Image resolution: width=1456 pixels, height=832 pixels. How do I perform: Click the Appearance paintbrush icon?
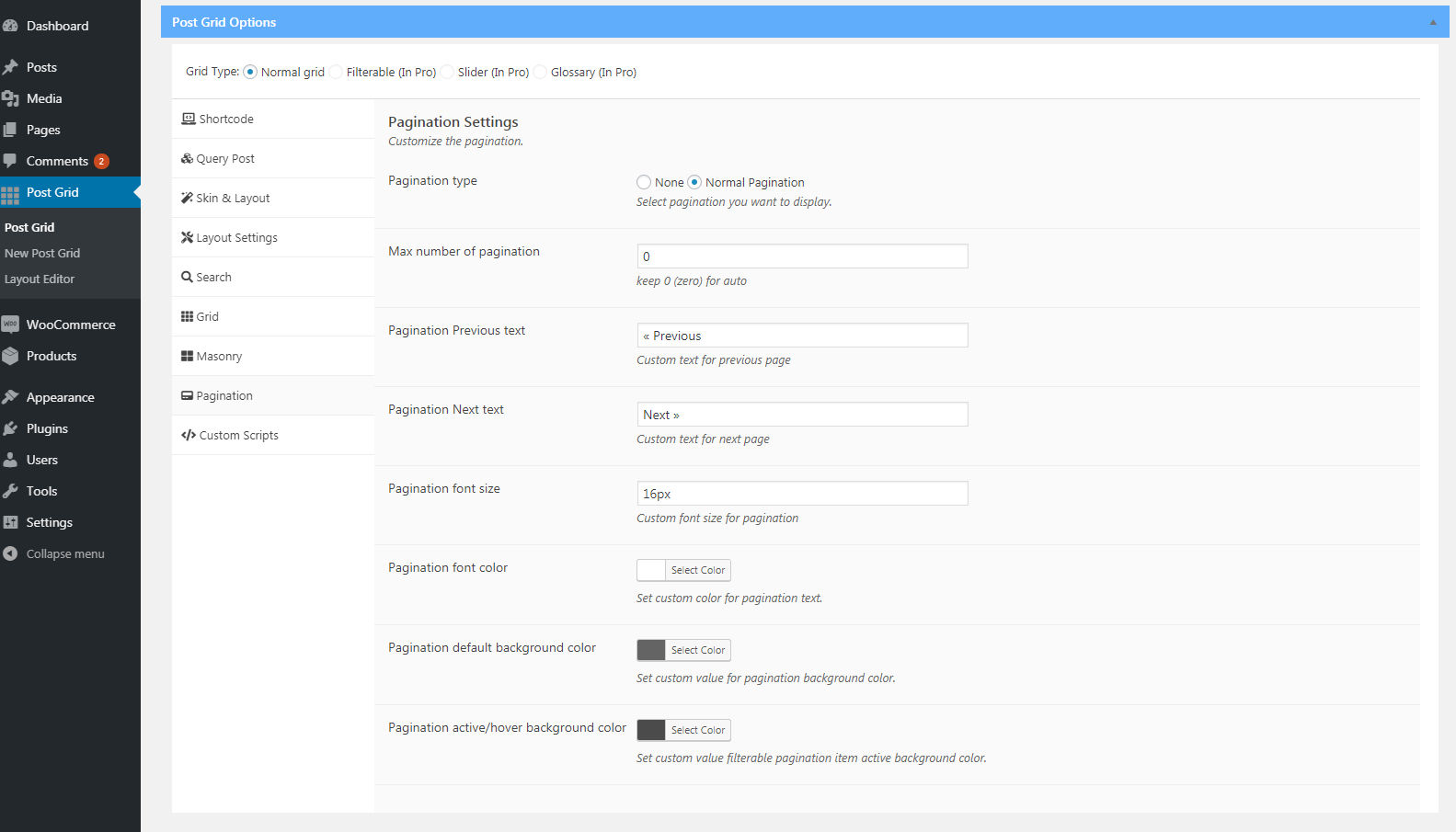point(11,397)
